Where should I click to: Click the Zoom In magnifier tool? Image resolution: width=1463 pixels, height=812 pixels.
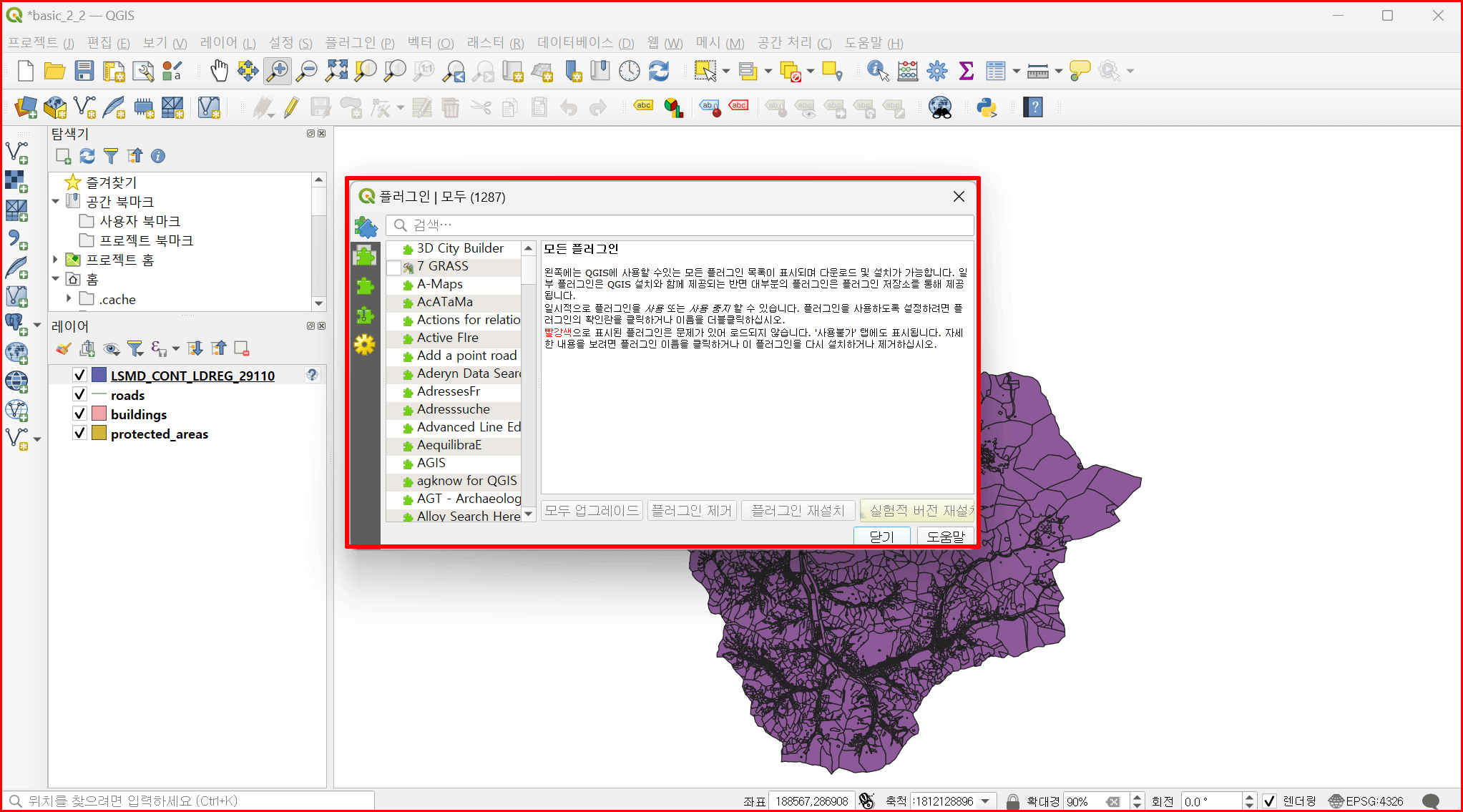tap(277, 70)
